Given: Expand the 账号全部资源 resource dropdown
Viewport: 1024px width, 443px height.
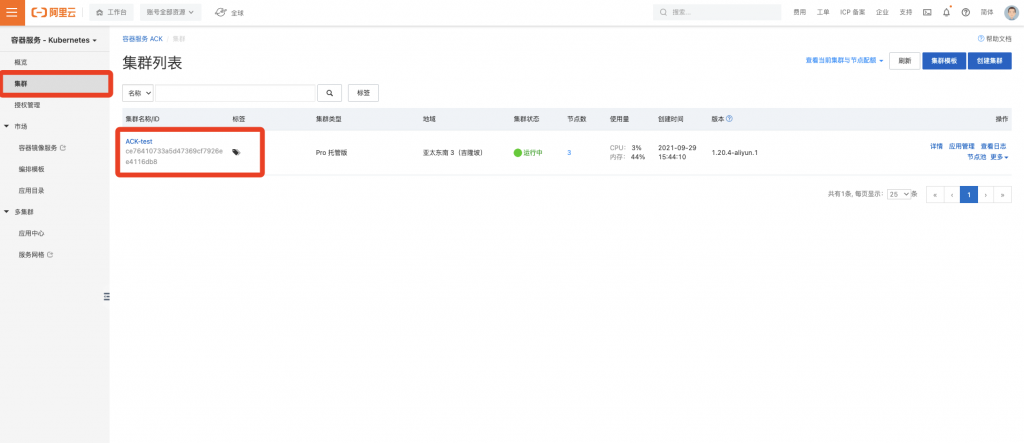Looking at the screenshot, I should pos(170,12).
